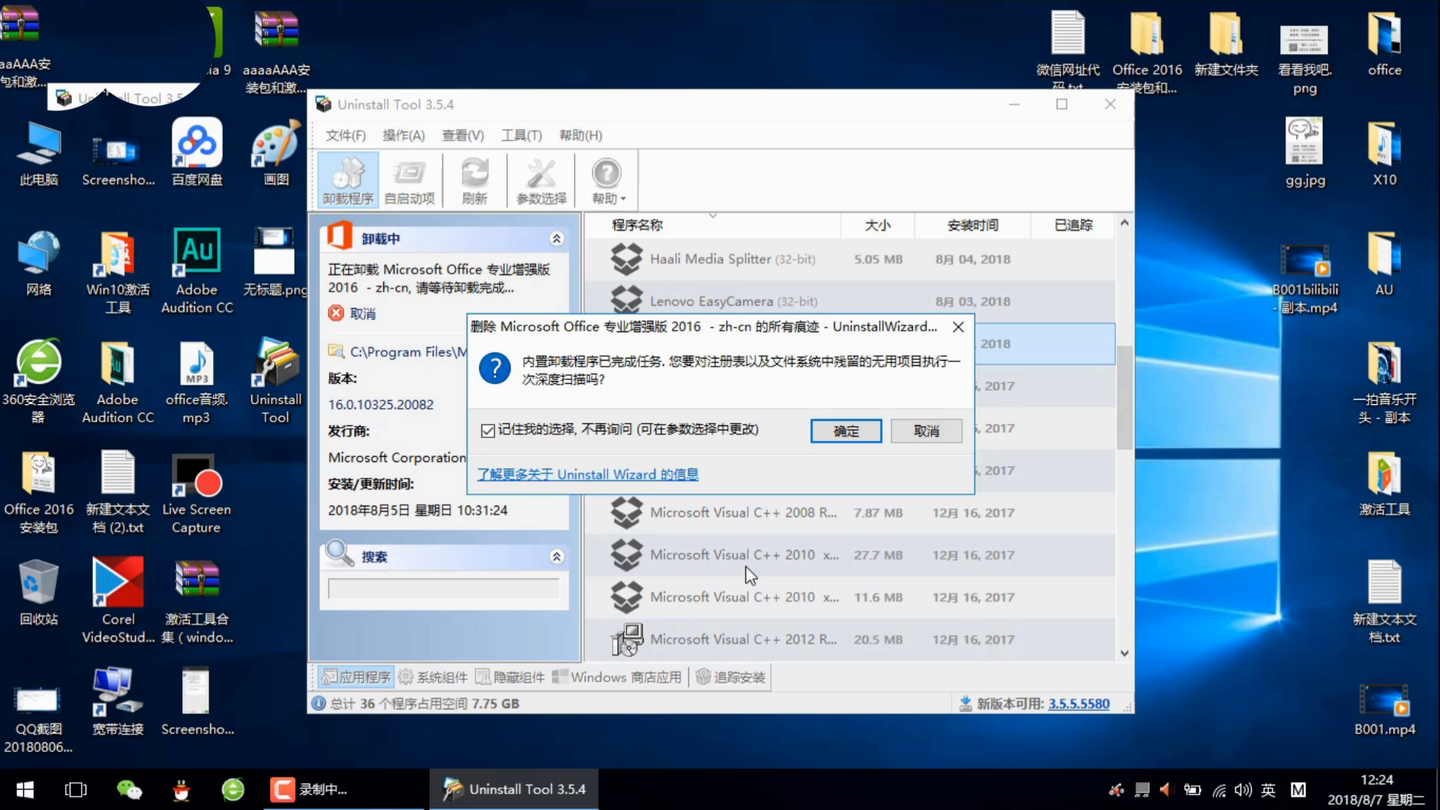Switch to the 应用程序 tab
Viewport: 1440px width, 810px height.
pos(356,677)
